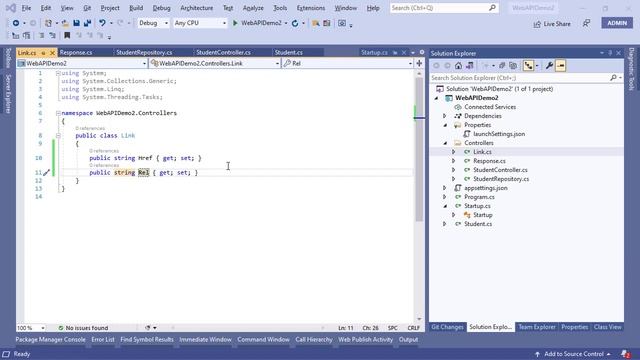Screen dimensions: 640x360
Task: Click the comment-out lines toolbar icon
Action: point(41,36)
